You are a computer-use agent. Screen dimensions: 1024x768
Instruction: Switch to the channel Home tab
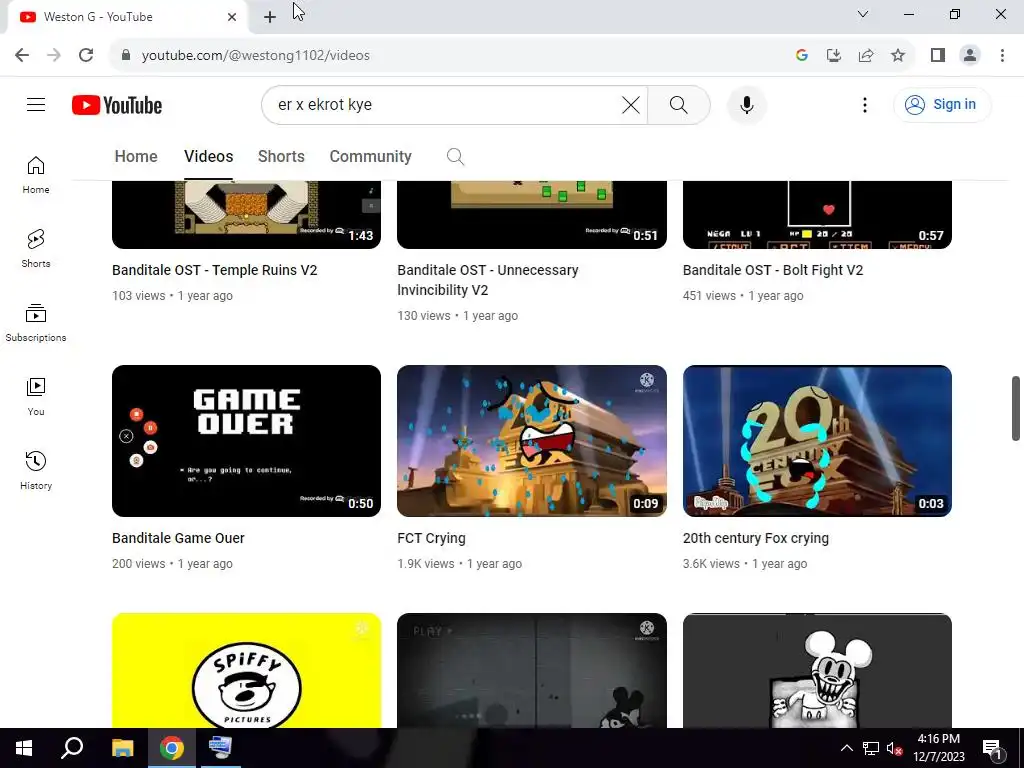pos(136,157)
